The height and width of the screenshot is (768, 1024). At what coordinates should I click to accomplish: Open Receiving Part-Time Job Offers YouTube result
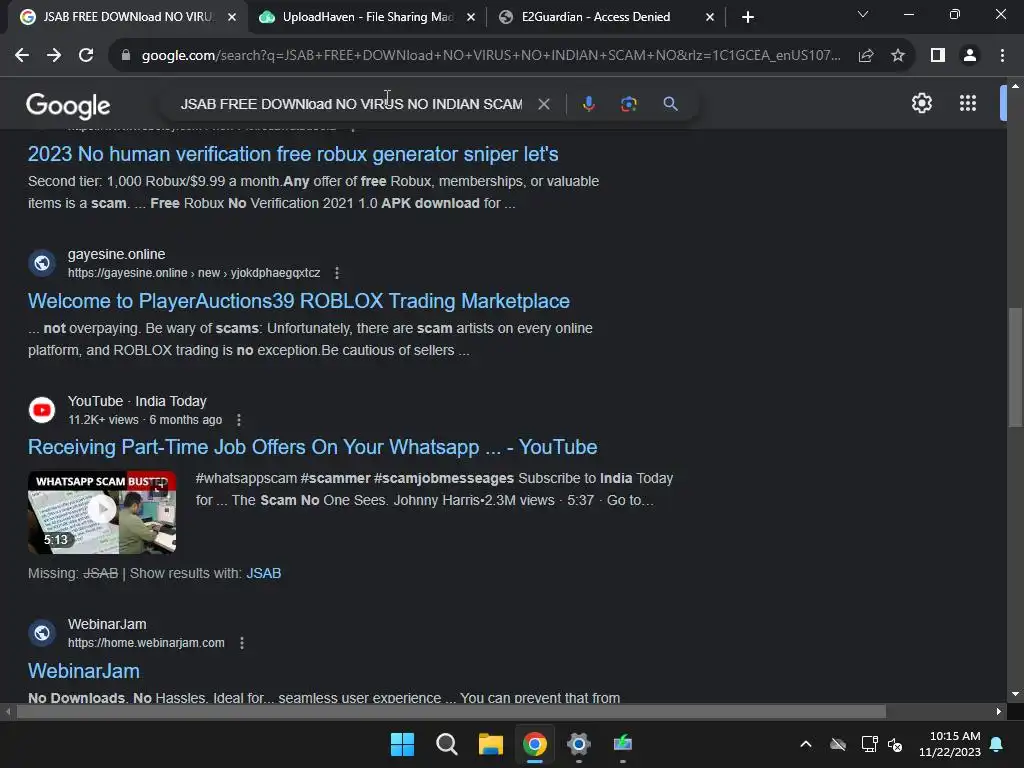click(313, 447)
